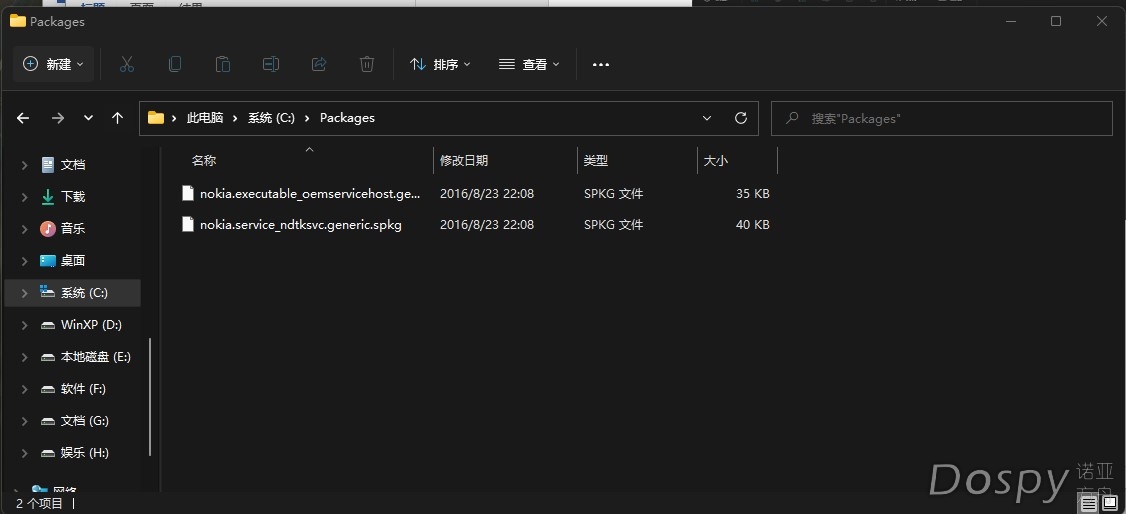1126x514 pixels.
Task: Open the 新建 (New) dropdown
Action: (x=54, y=64)
